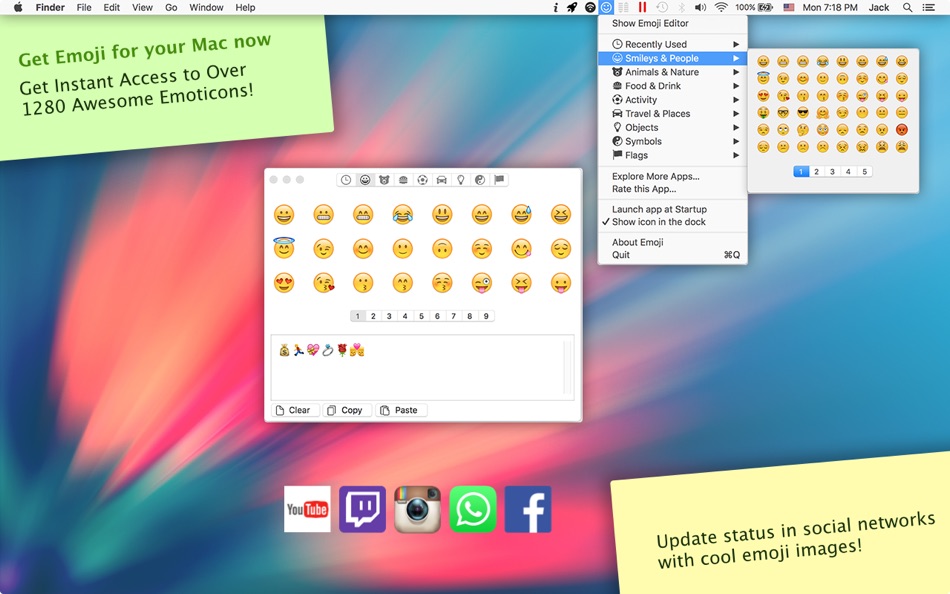Click the Copy button in editor

pos(347,410)
